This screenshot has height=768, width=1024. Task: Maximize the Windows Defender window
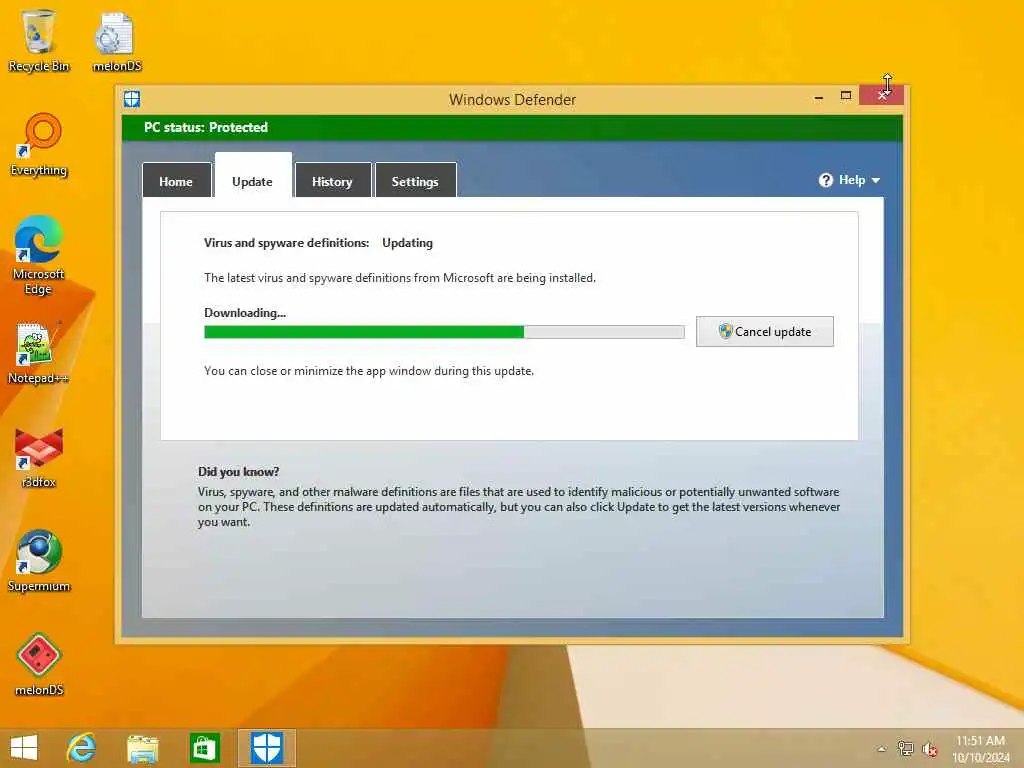(846, 96)
